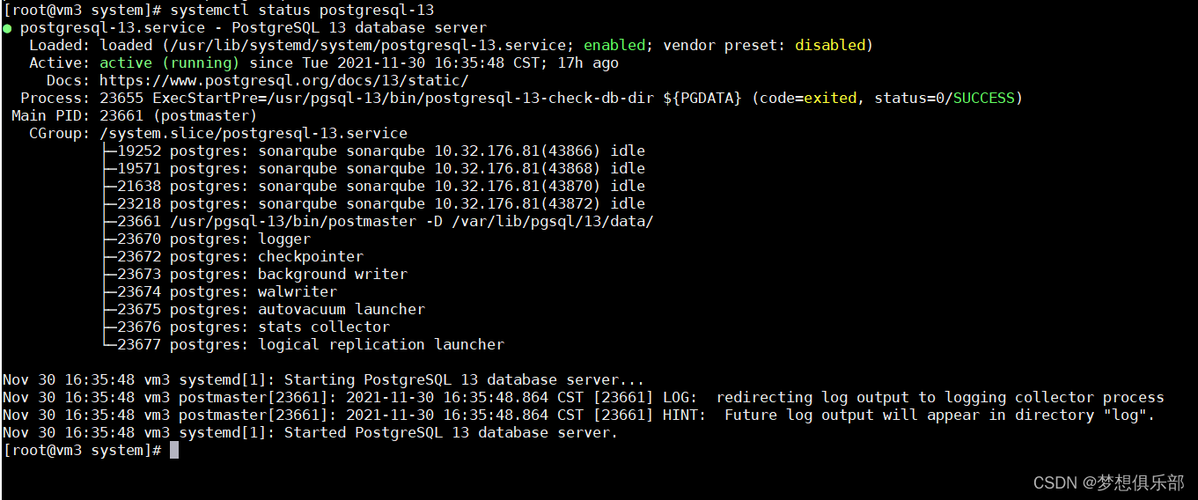Viewport: 1198px width, 500px height.
Task: Click the yellow 'disabled' vendor preset value
Action: [831, 46]
